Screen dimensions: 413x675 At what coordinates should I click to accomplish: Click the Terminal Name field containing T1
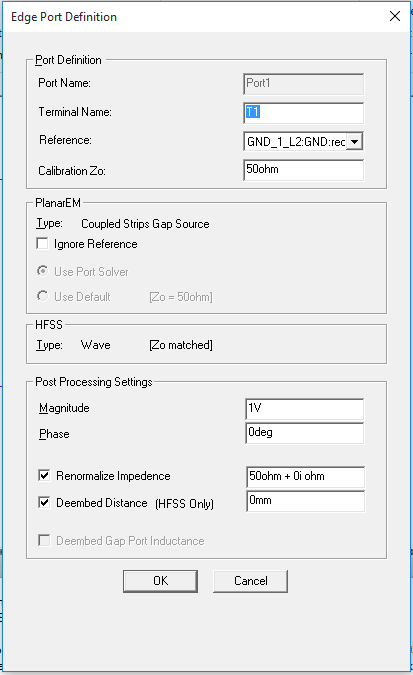tap(303, 113)
